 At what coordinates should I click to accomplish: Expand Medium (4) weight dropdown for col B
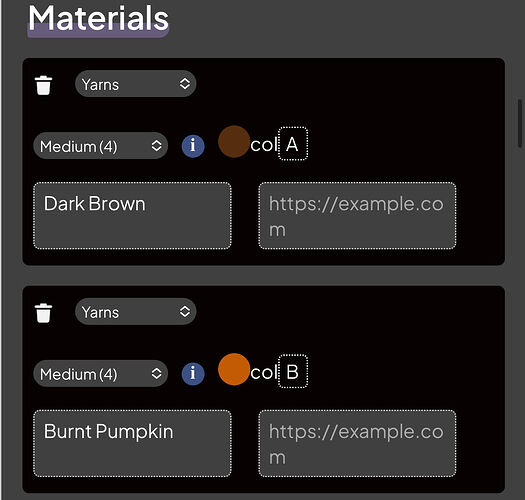100,373
